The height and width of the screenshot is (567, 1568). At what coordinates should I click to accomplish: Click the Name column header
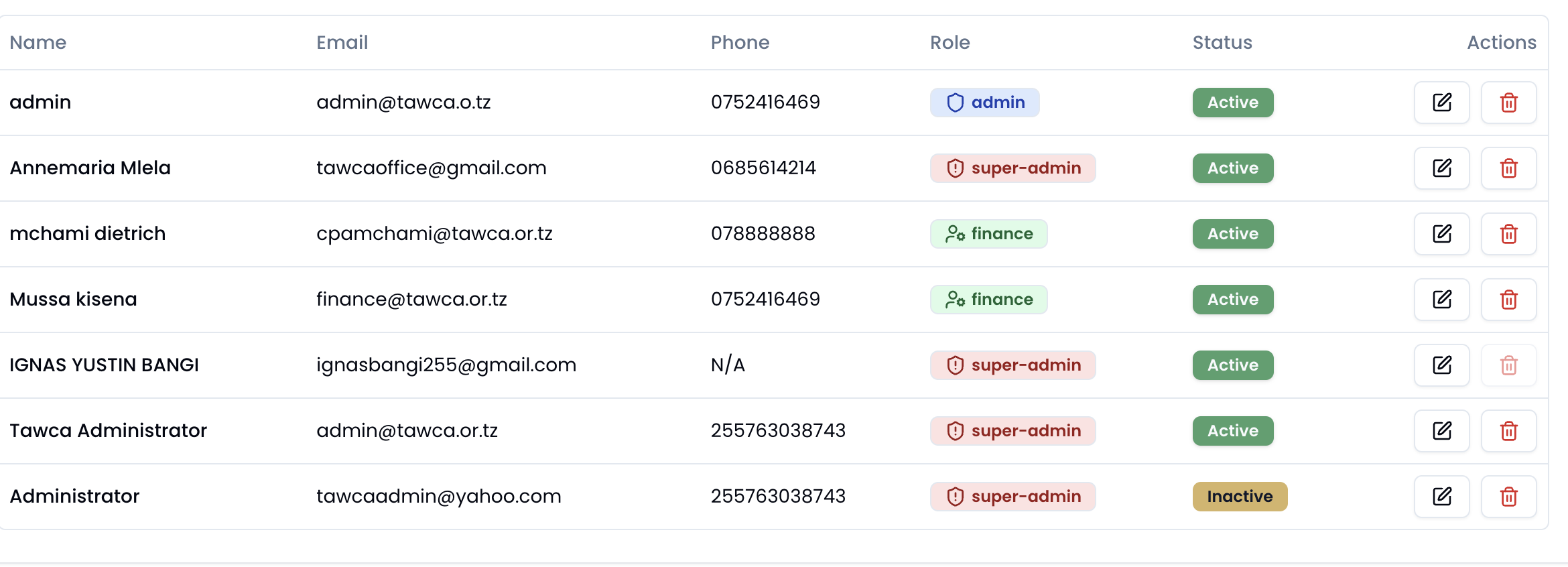pyautogui.click(x=38, y=42)
